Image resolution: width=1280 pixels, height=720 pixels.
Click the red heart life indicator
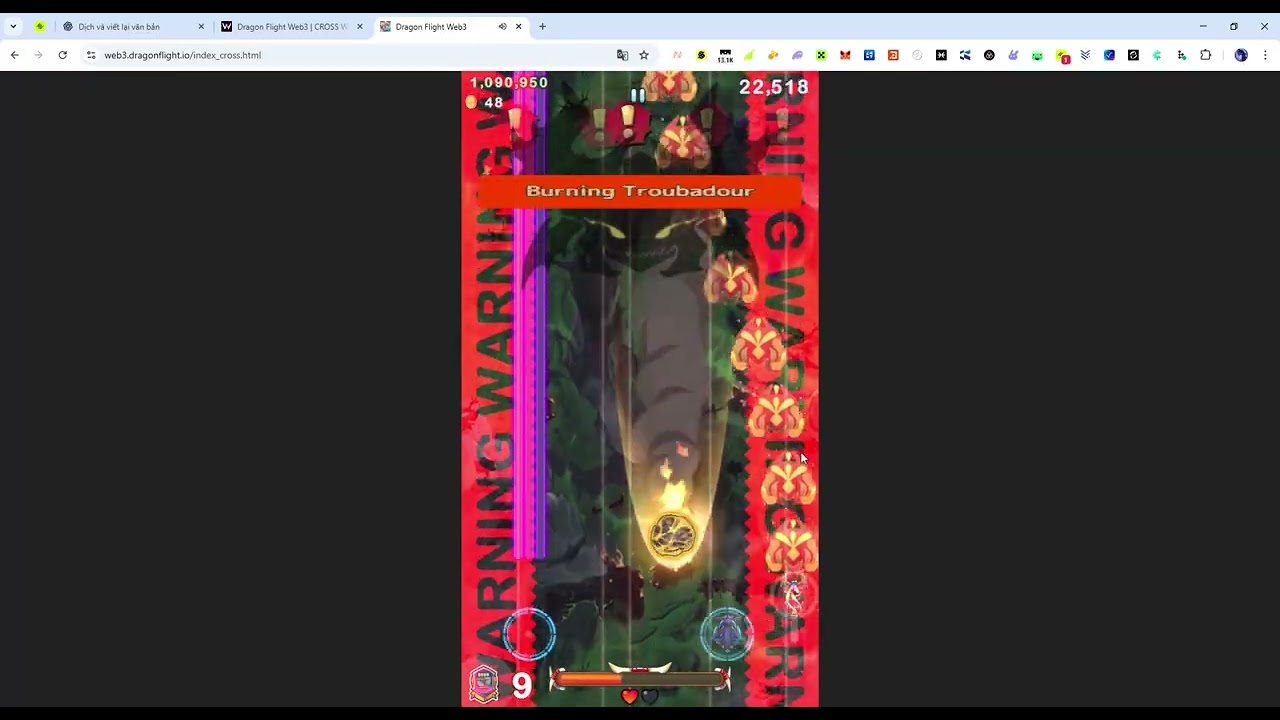[x=630, y=696]
